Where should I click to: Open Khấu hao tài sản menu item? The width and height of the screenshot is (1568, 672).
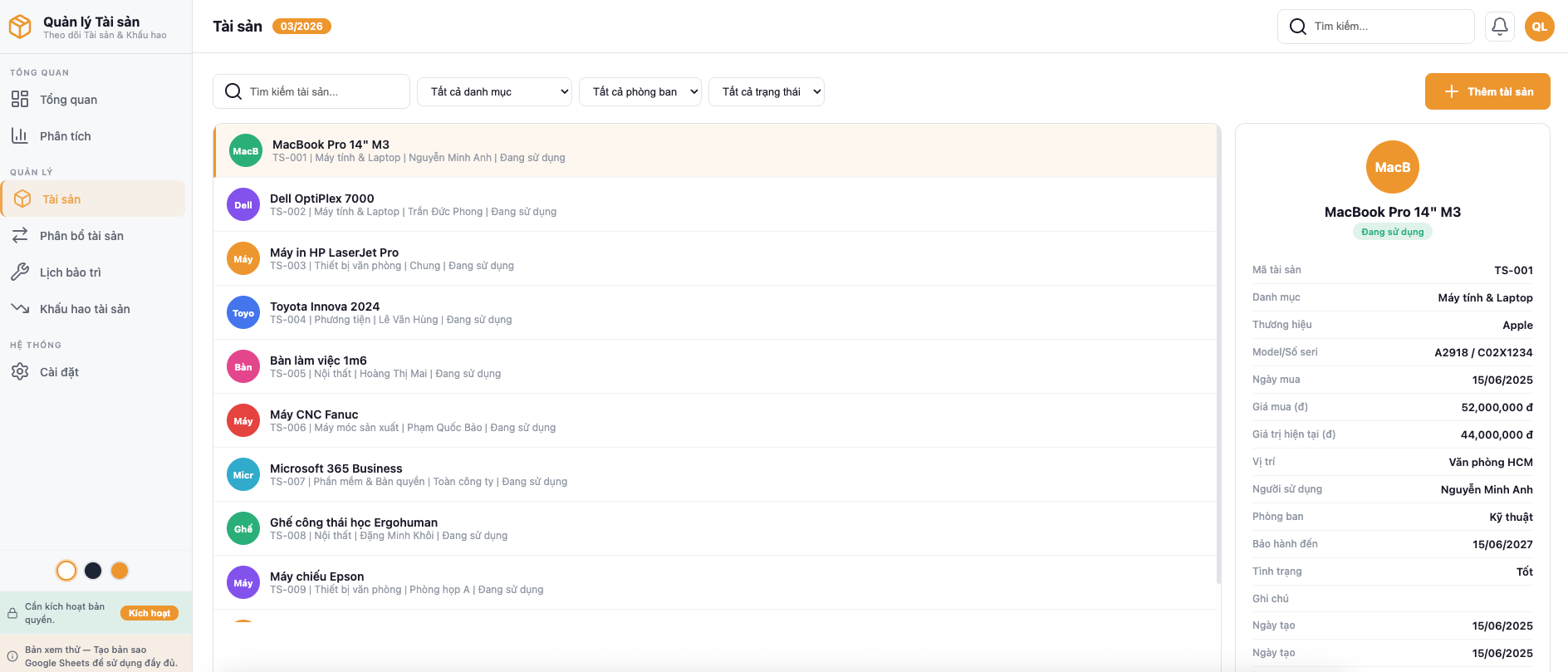[85, 309]
